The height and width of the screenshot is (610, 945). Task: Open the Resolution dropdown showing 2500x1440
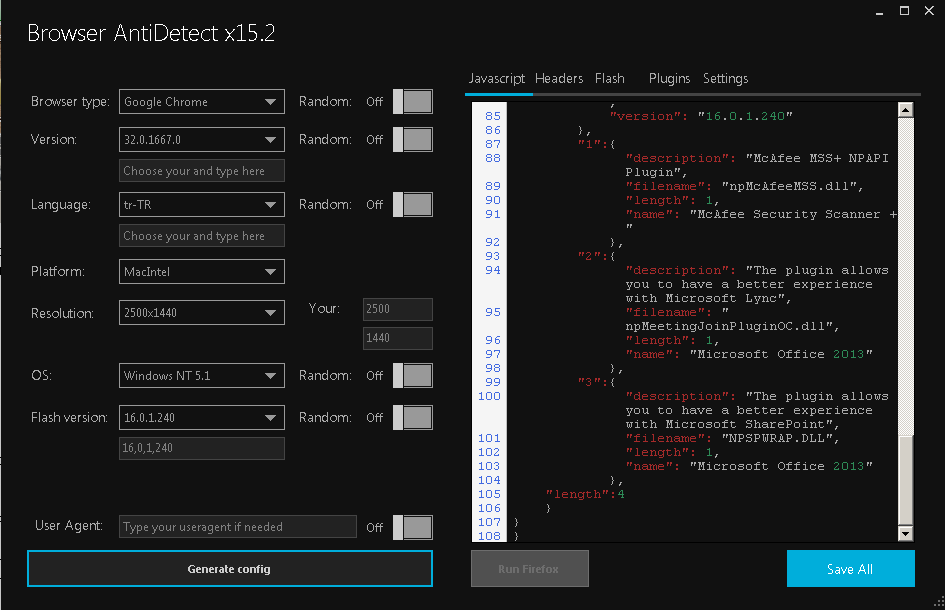pos(200,313)
